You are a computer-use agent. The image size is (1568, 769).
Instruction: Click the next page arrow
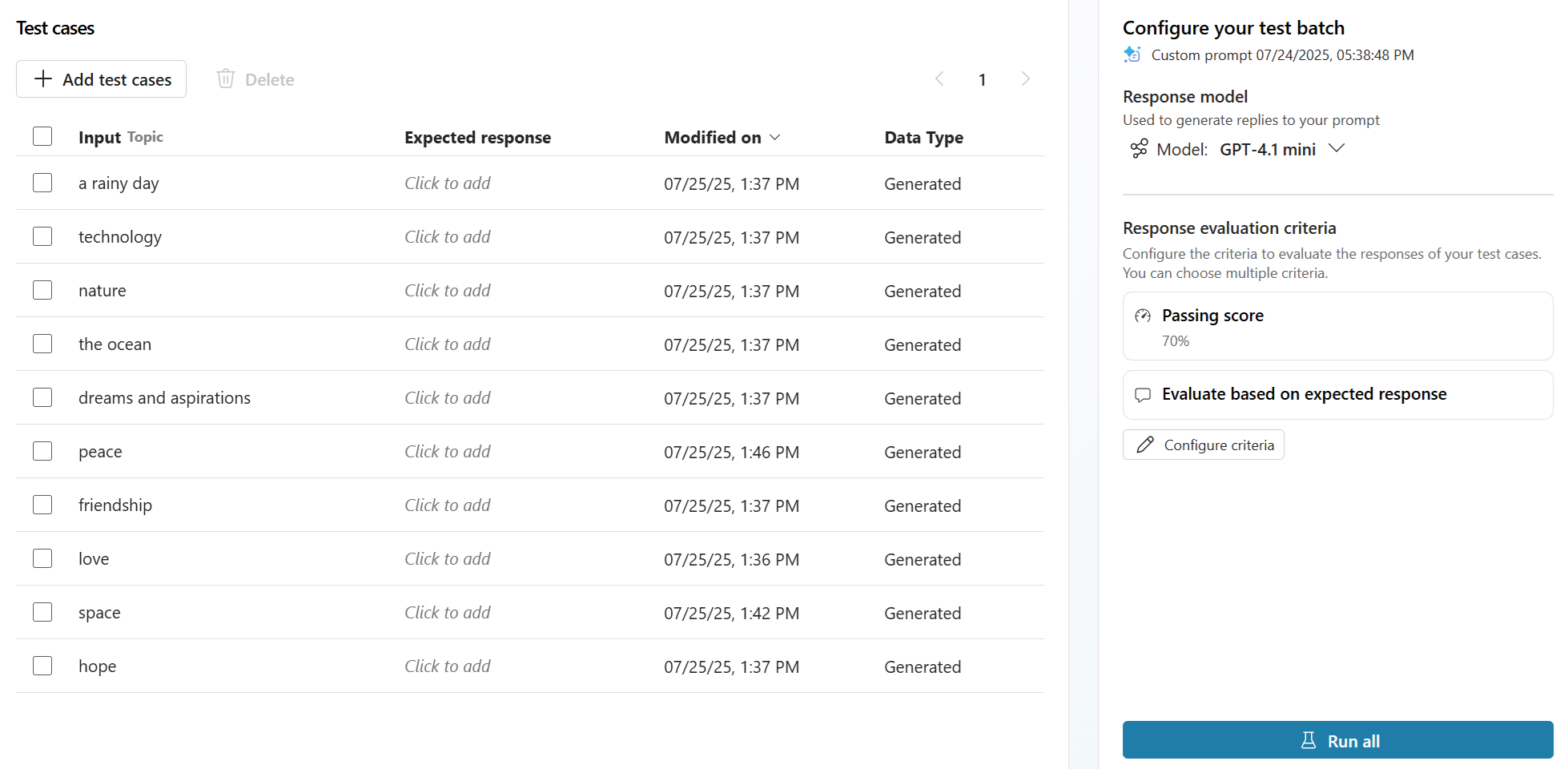click(x=1026, y=79)
